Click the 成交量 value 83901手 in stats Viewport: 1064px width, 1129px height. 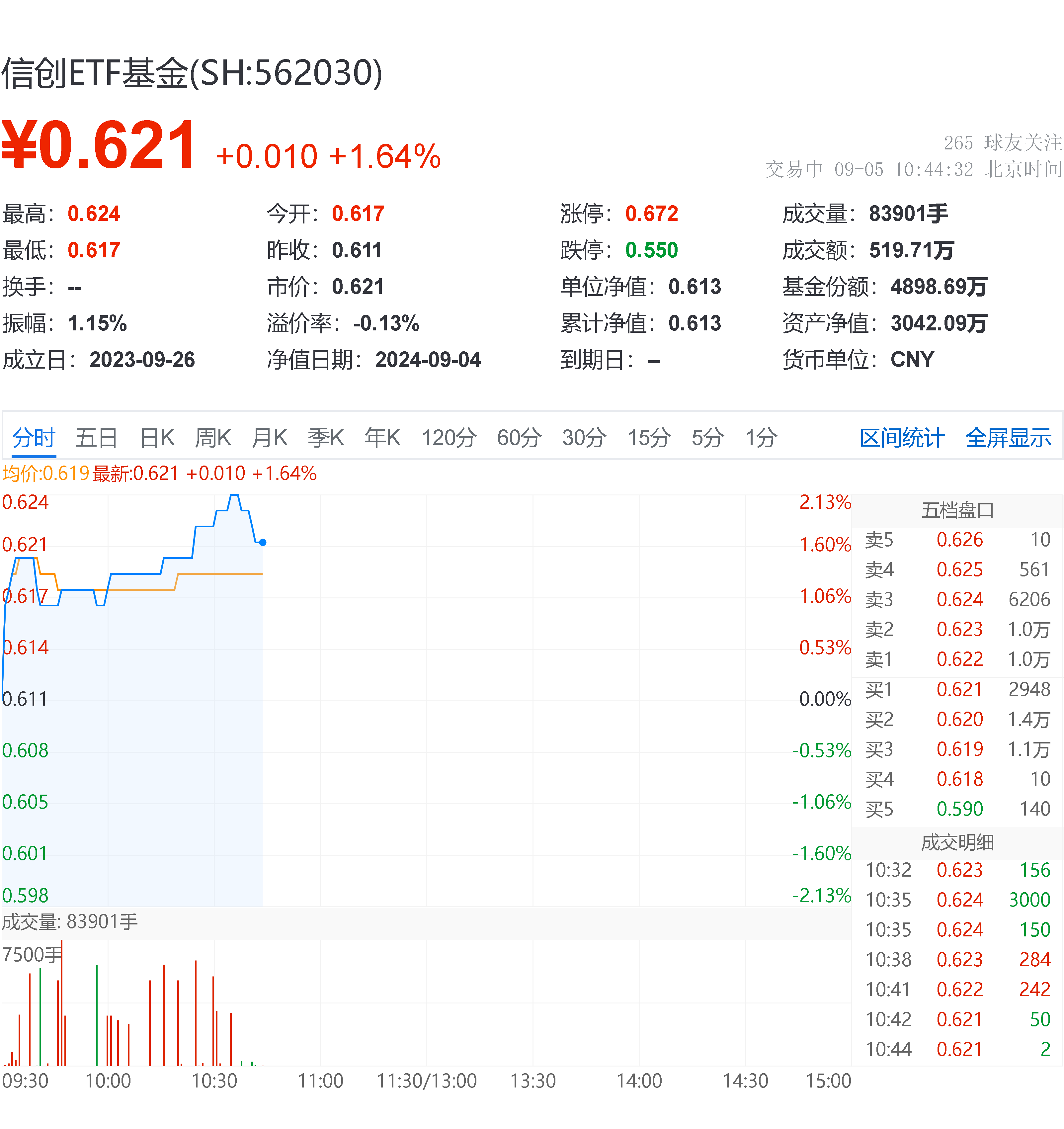[908, 214]
